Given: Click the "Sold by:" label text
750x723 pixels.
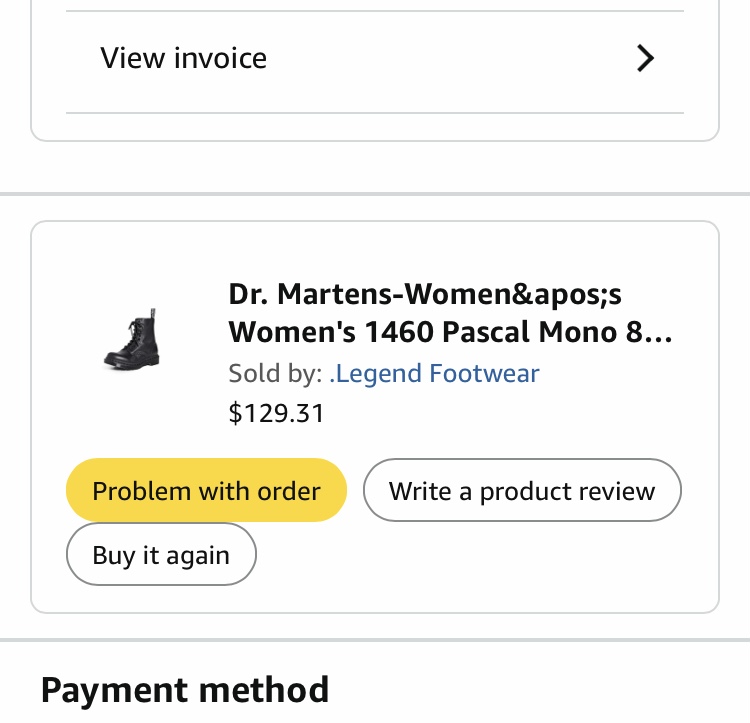Looking at the screenshot, I should pyautogui.click(x=275, y=374).
